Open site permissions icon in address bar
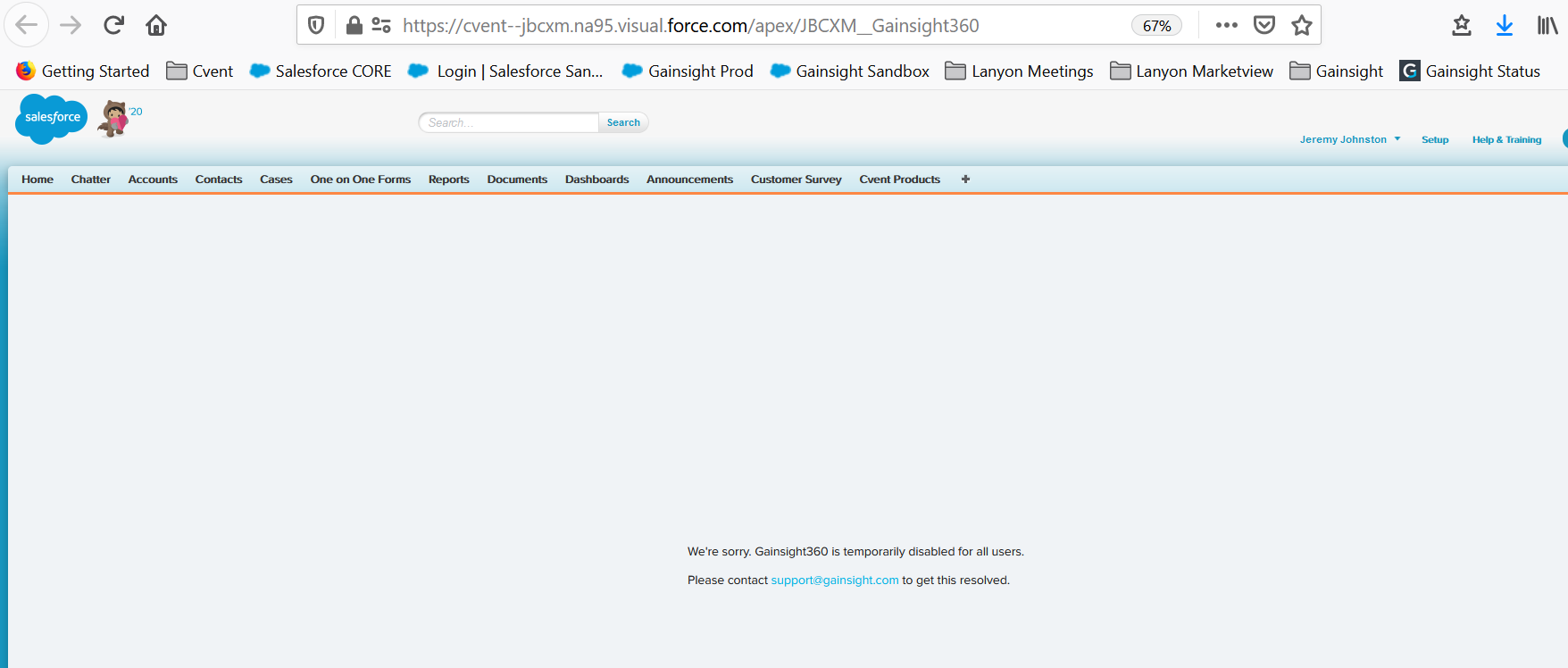 click(x=381, y=25)
